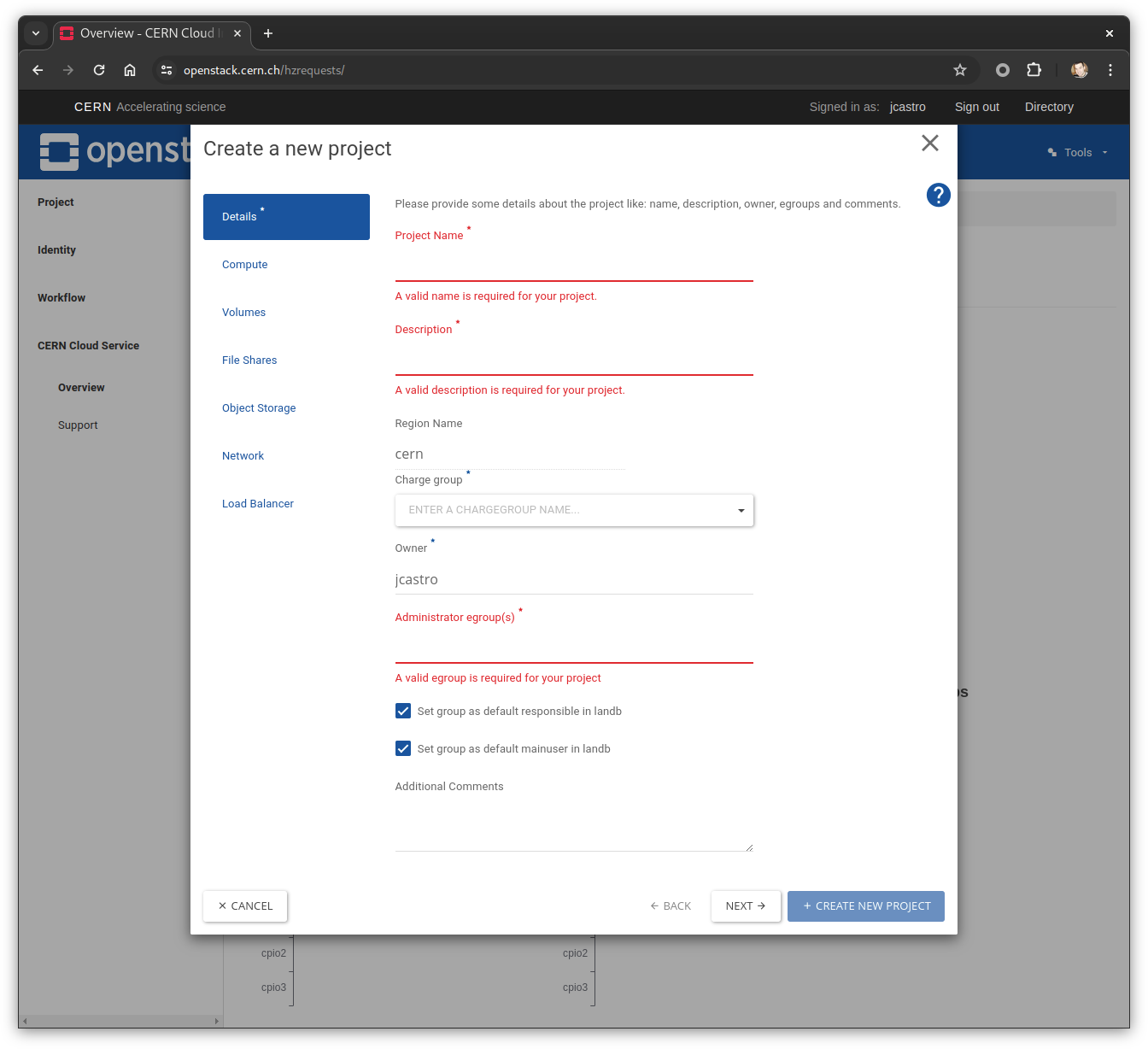This screenshot has width=1148, height=1049.
Task: Click the Owner field containing jcastro
Action: click(574, 579)
